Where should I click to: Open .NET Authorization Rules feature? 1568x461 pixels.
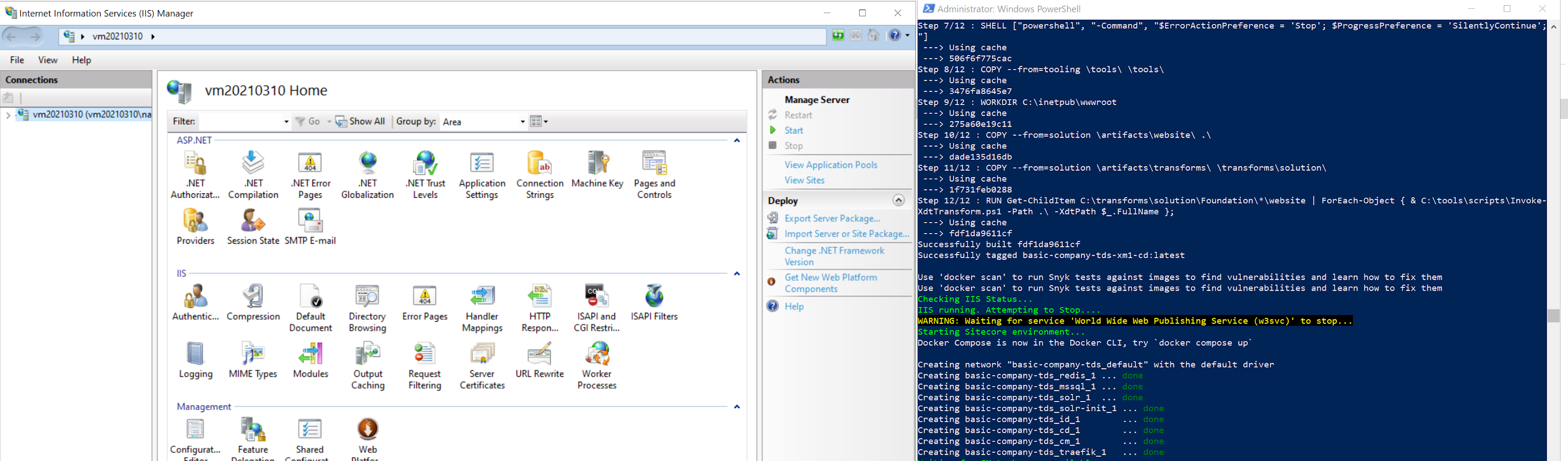coord(195,176)
